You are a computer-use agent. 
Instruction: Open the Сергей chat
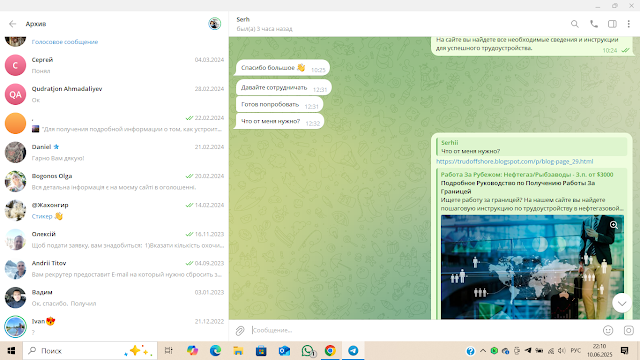[x=114, y=65]
